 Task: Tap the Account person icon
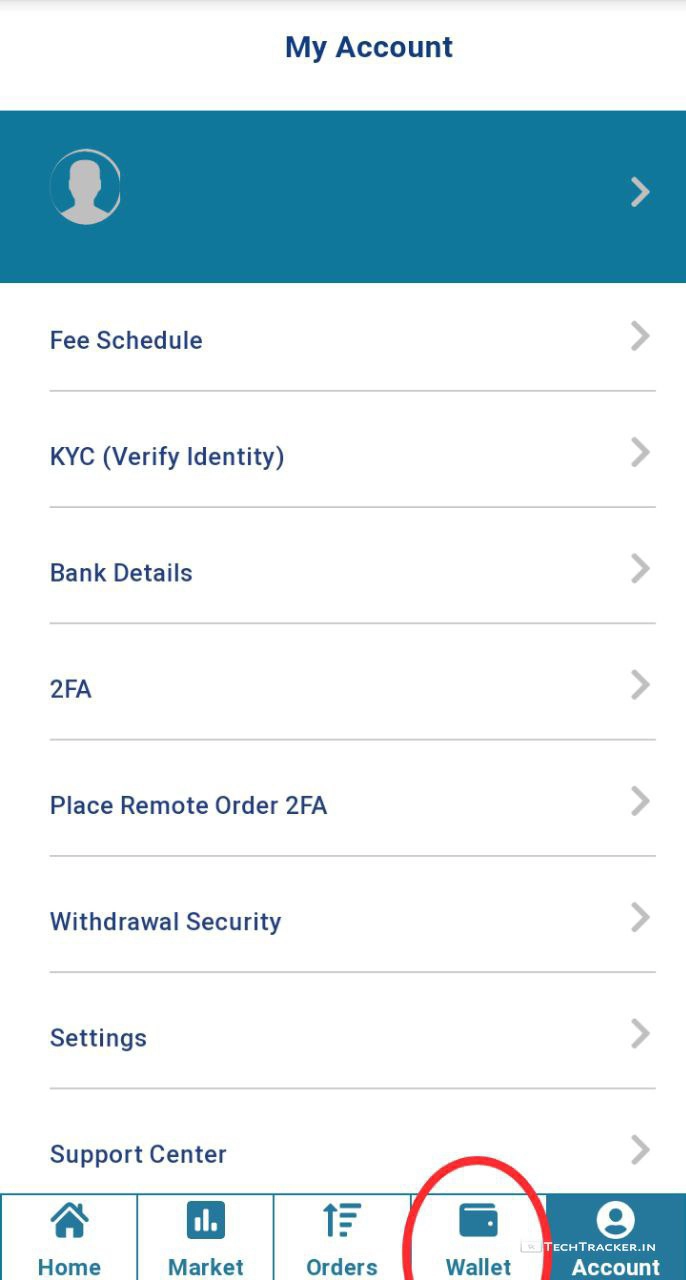coord(615,1220)
